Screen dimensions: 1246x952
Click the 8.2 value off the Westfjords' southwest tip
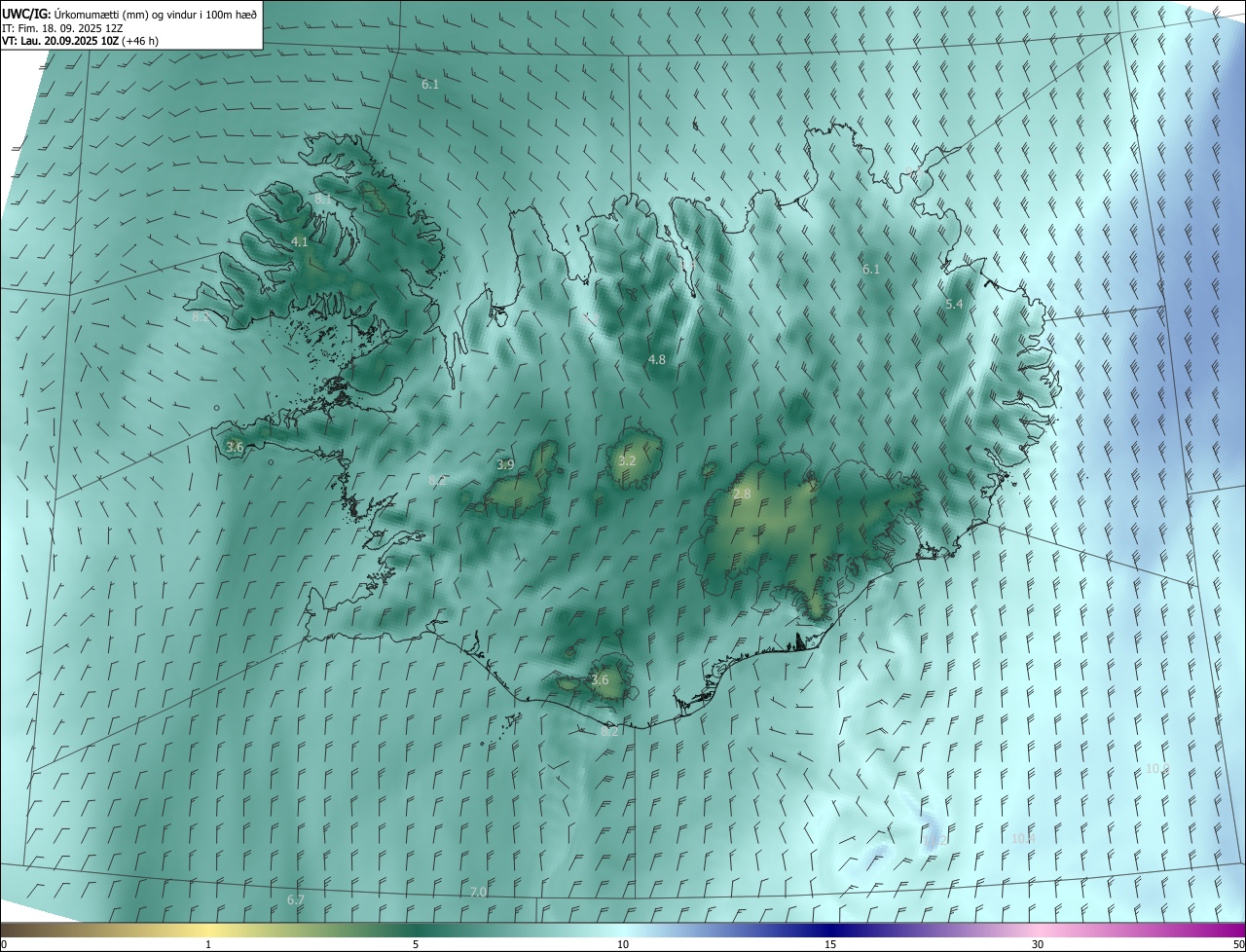(201, 317)
